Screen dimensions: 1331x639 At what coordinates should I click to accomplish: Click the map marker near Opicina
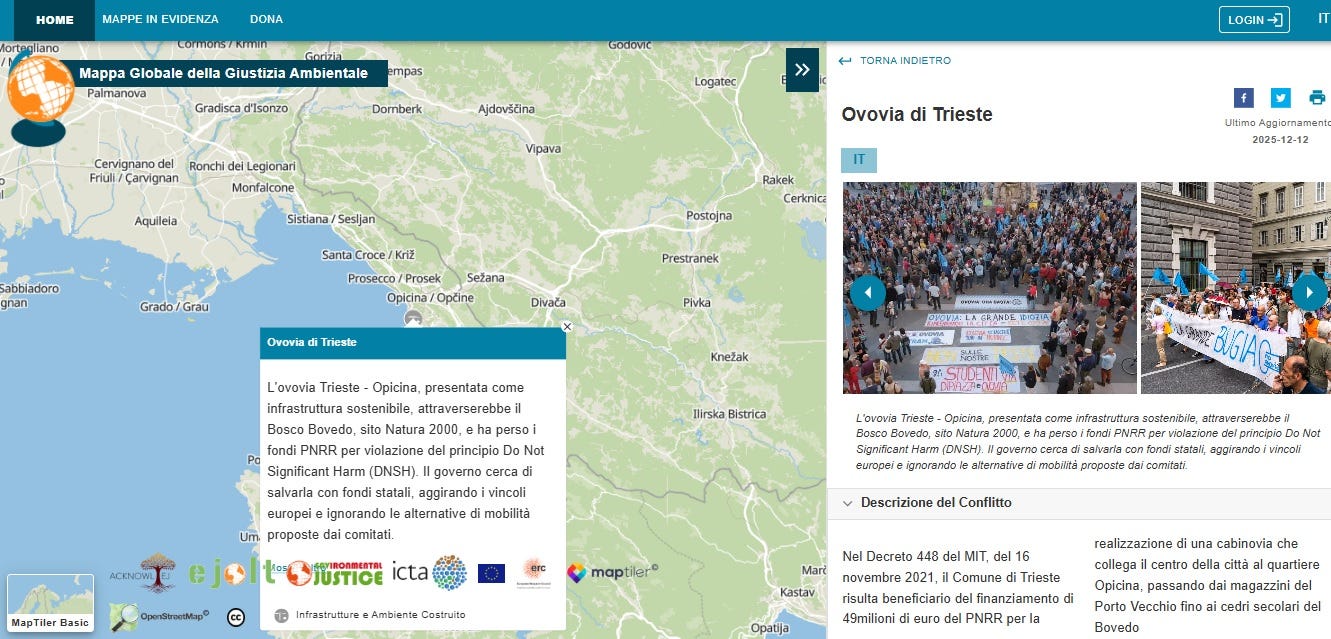click(412, 318)
